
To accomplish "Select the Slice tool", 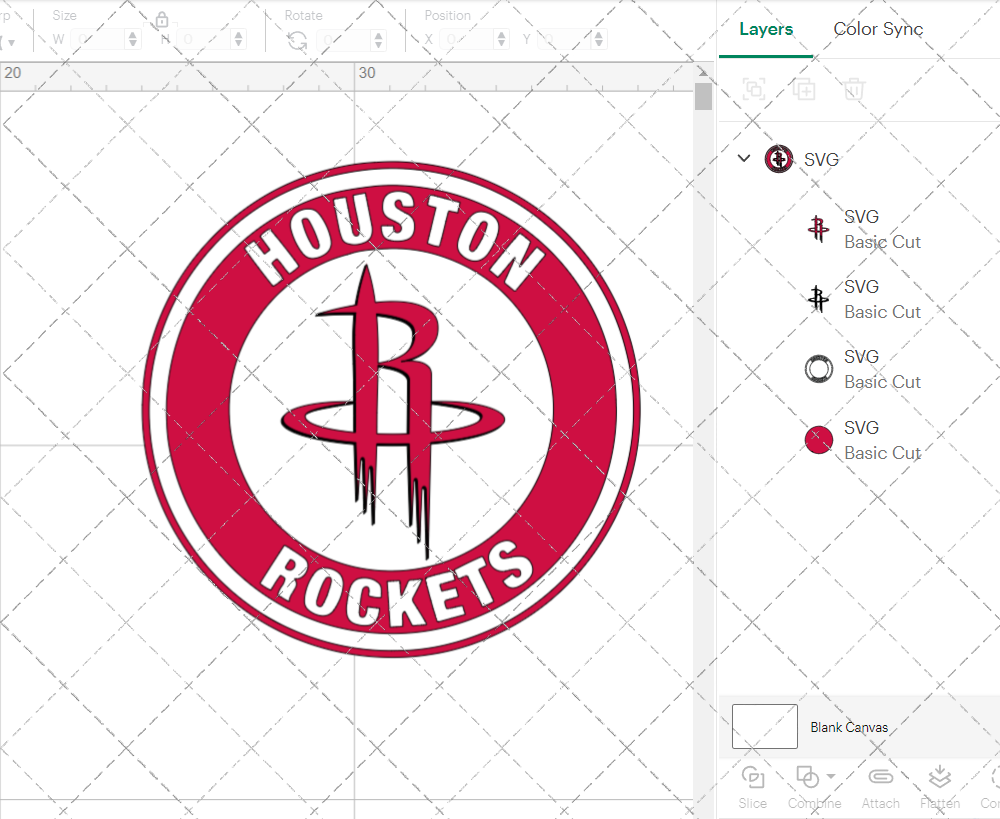I will pos(752,786).
